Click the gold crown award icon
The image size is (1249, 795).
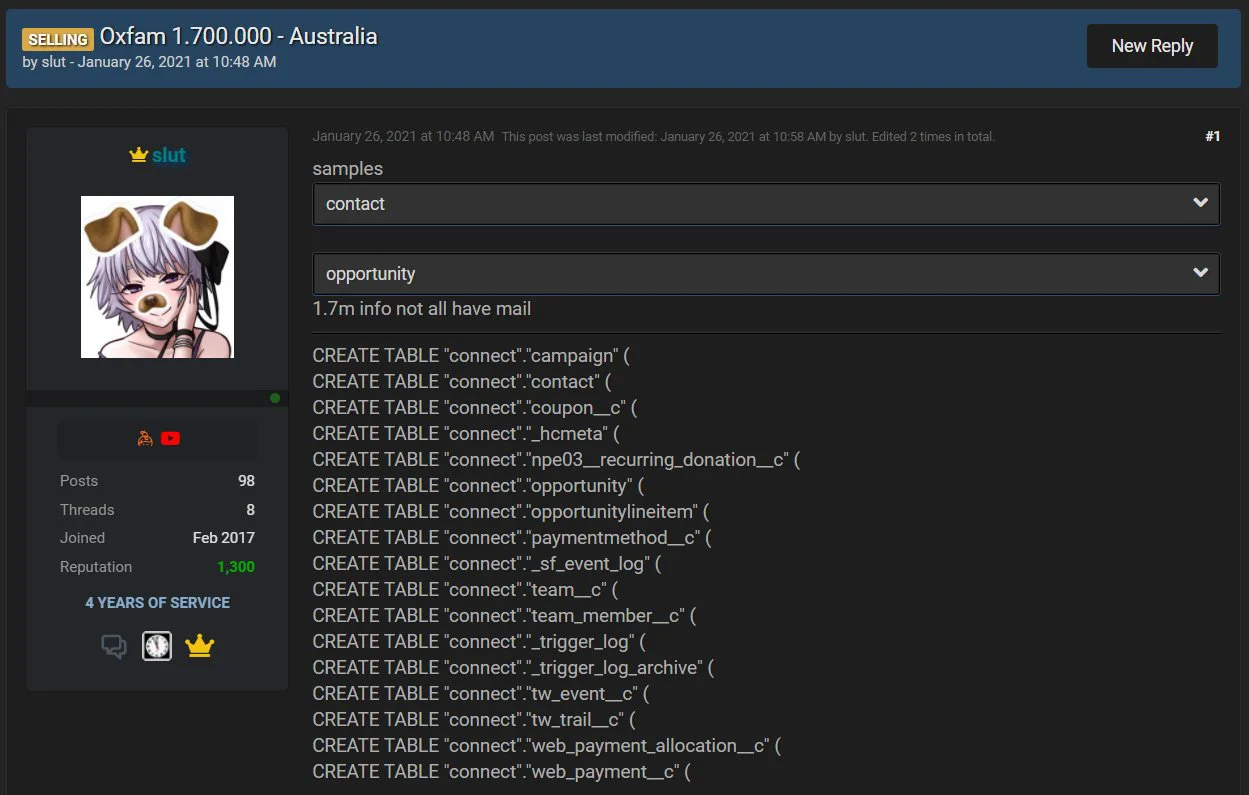click(200, 646)
